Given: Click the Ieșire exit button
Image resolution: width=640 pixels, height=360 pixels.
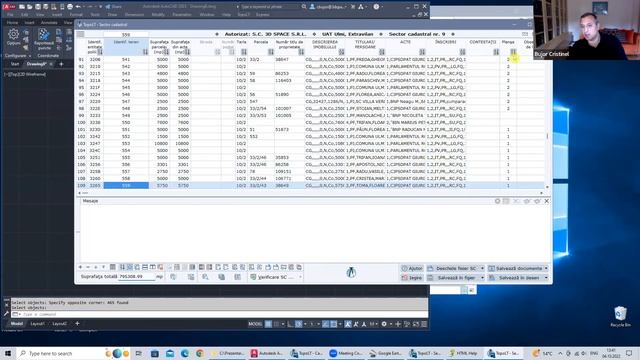Looking at the screenshot, I should click(412, 278).
